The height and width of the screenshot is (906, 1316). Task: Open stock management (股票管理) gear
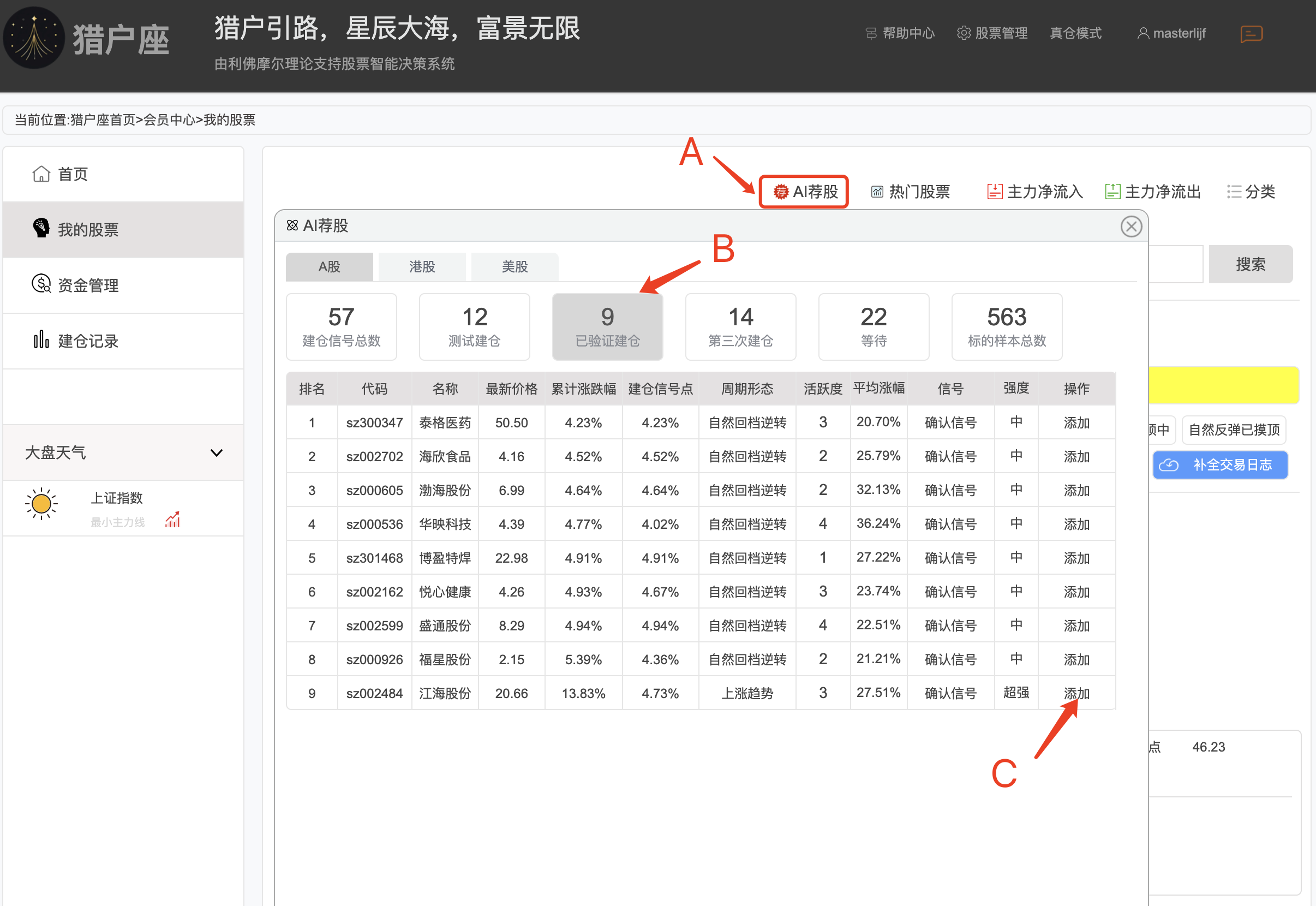(992, 33)
